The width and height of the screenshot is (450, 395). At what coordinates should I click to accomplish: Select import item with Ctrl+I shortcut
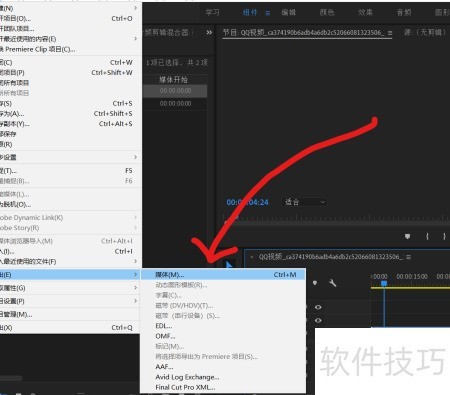(70, 251)
